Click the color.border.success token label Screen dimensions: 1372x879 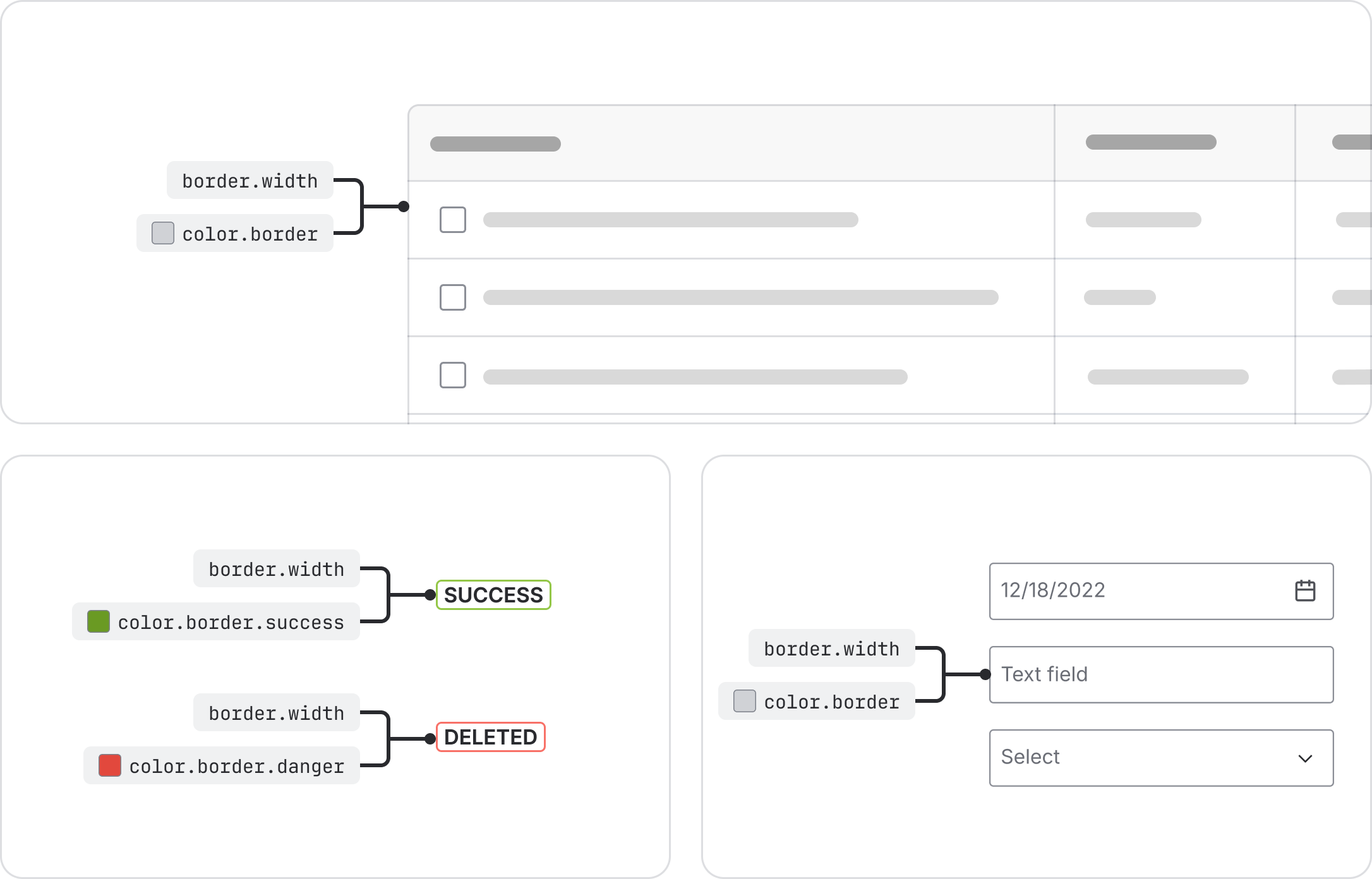pyautogui.click(x=231, y=622)
